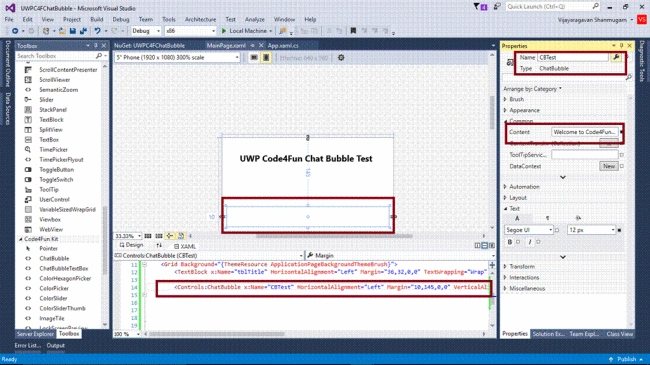Click the ToolTipService property marker square
The height and width of the screenshot is (365, 650).
pos(621,155)
